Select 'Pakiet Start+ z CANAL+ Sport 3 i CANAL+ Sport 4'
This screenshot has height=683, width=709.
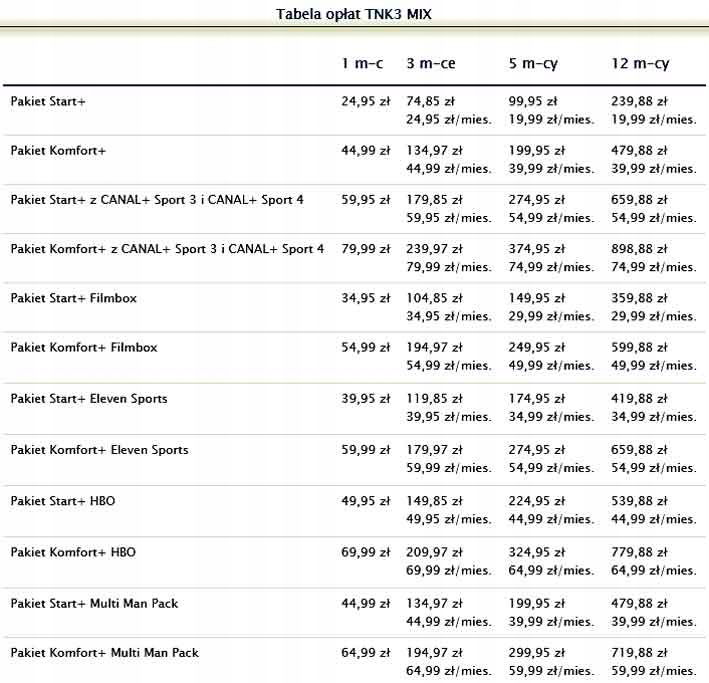pyautogui.click(x=157, y=199)
